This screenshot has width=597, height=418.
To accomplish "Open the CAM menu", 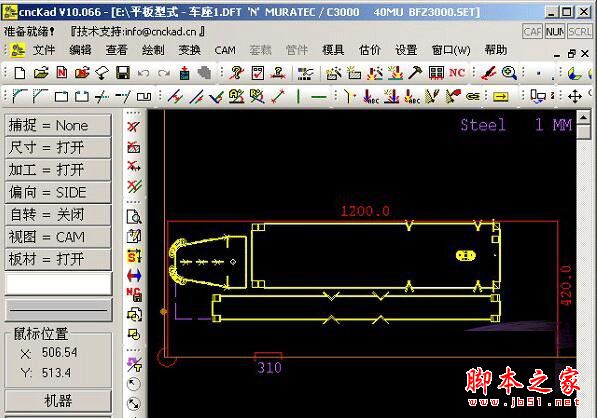I will click(225, 50).
